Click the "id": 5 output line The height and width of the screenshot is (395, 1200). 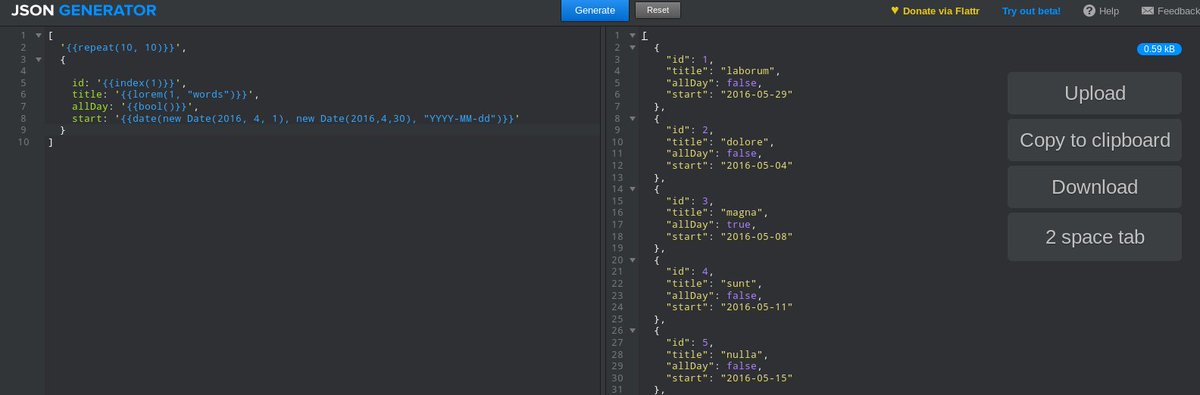click(689, 342)
